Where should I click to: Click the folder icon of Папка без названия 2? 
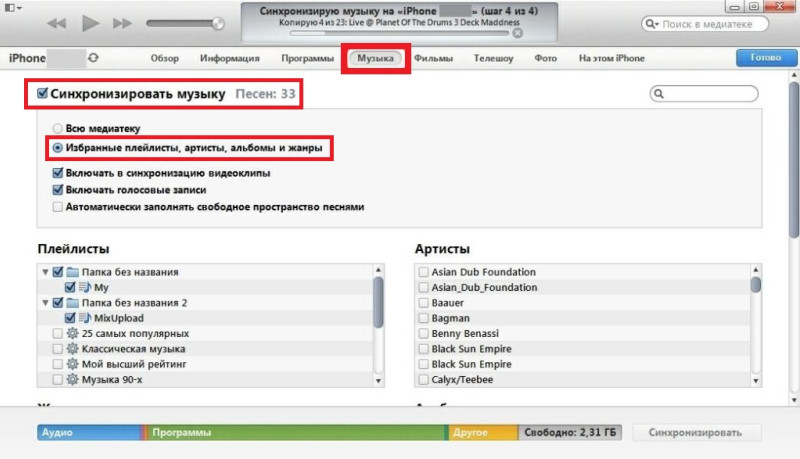[x=72, y=302]
